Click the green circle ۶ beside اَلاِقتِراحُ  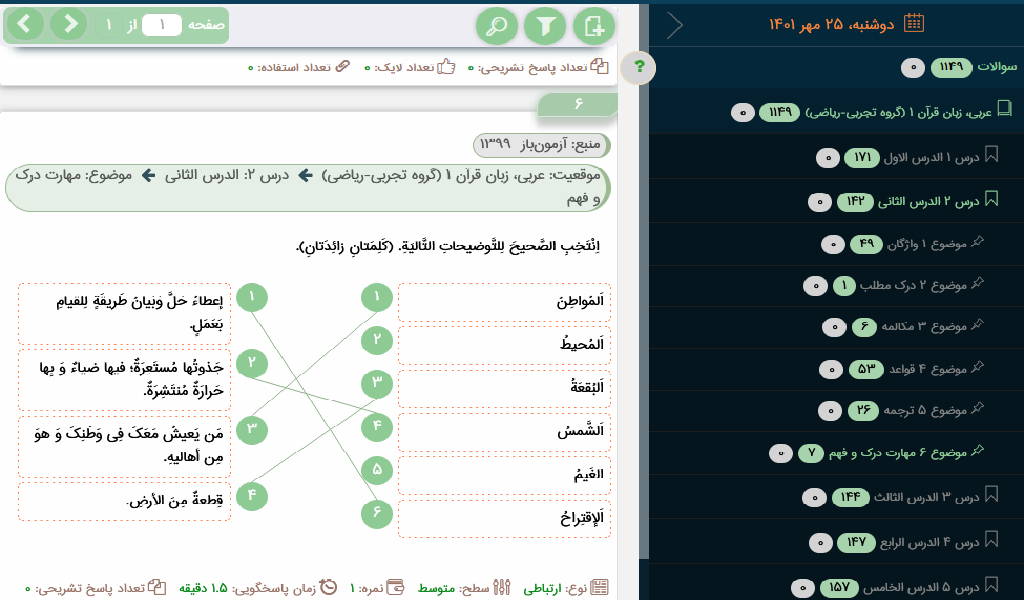point(377,513)
